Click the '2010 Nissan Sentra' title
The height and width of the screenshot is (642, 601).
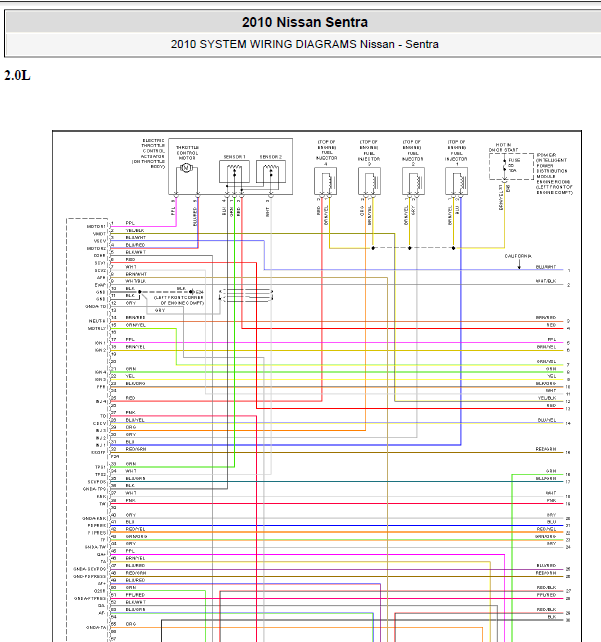[x=305, y=22]
